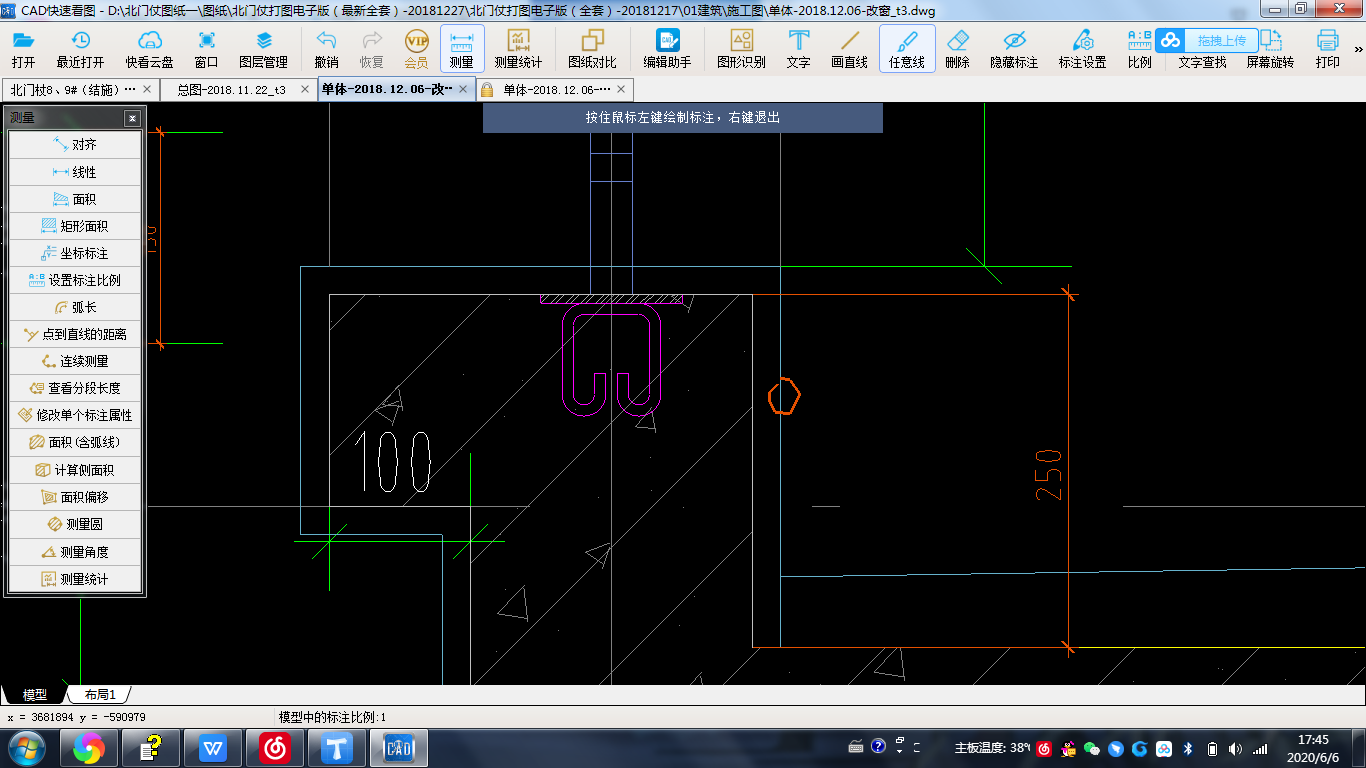This screenshot has height=768, width=1366.
Task: Select 测量圆 measure circle
Action: point(75,524)
